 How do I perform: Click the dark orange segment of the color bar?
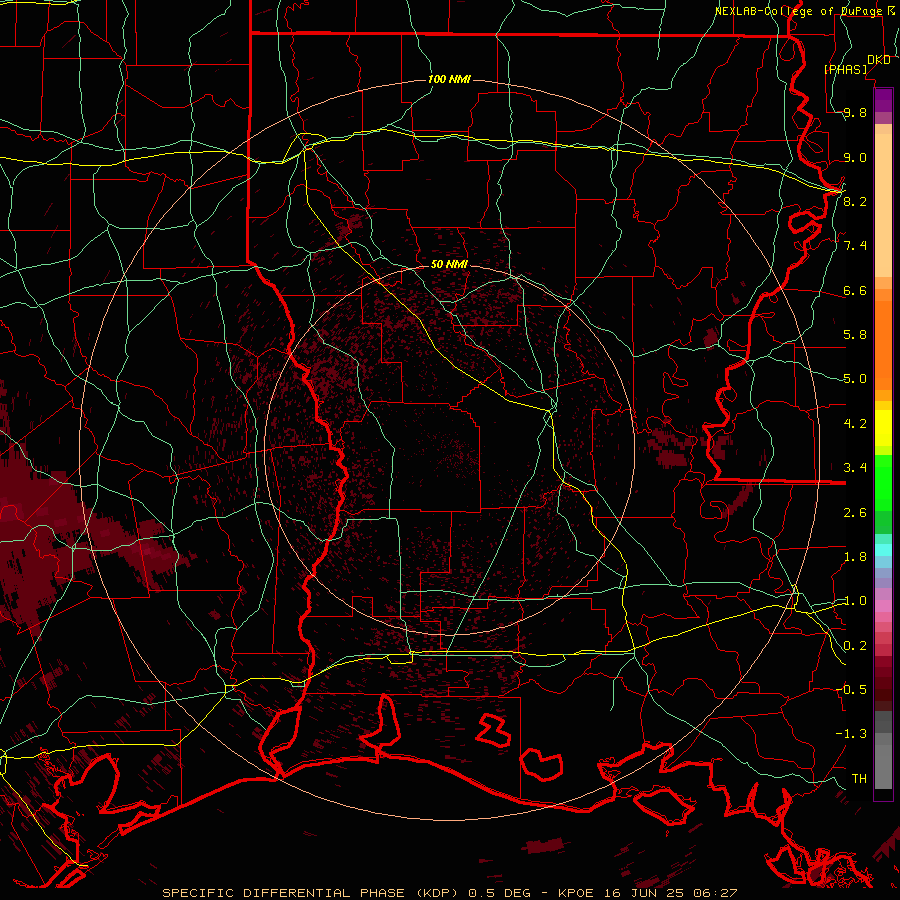[x=883, y=345]
